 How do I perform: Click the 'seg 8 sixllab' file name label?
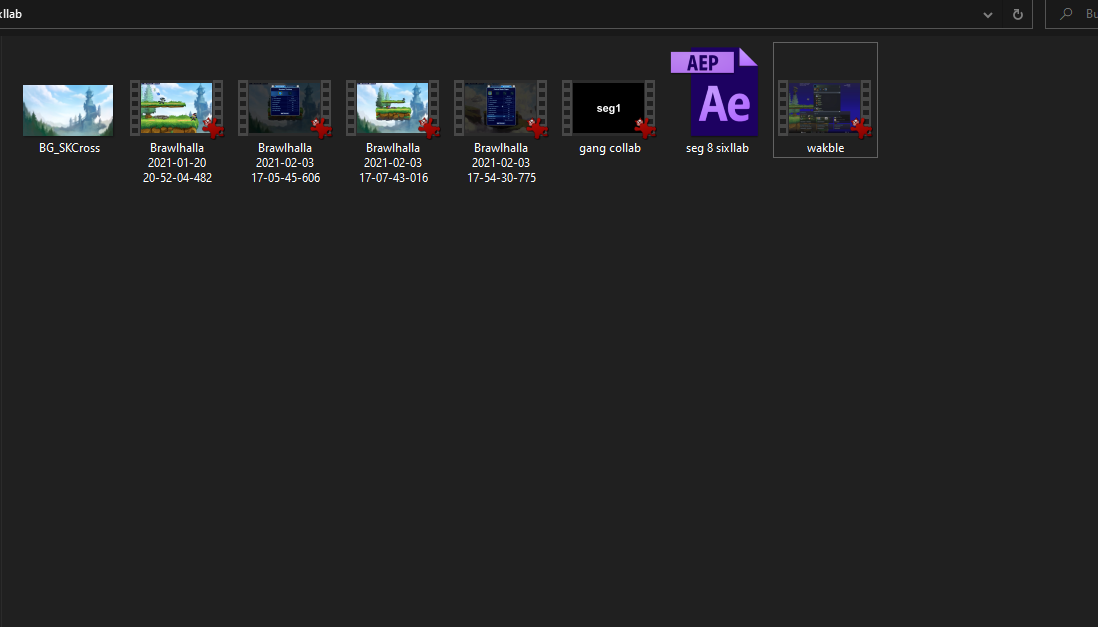pyautogui.click(x=717, y=148)
